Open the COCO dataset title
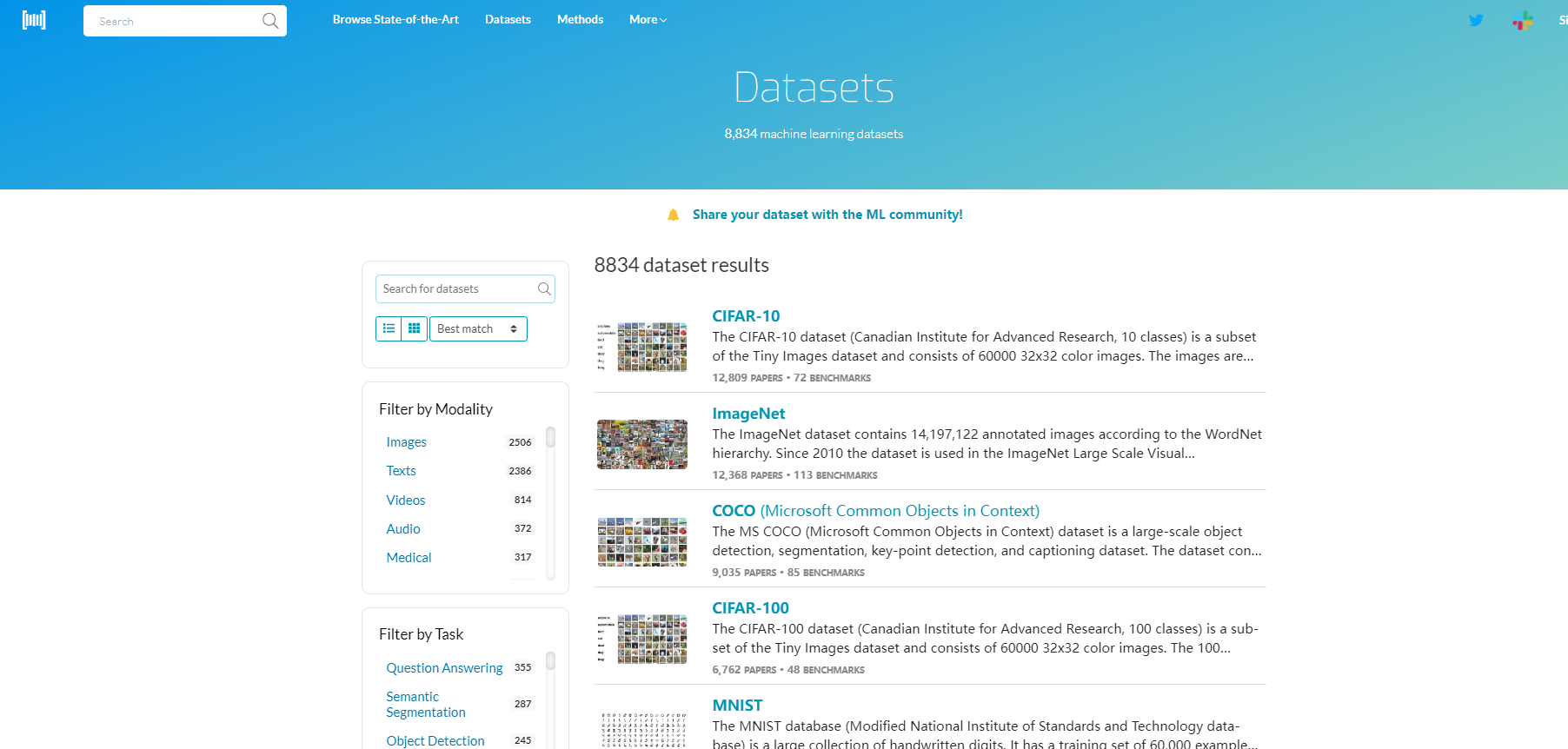The width and height of the screenshot is (1568, 749). (875, 511)
